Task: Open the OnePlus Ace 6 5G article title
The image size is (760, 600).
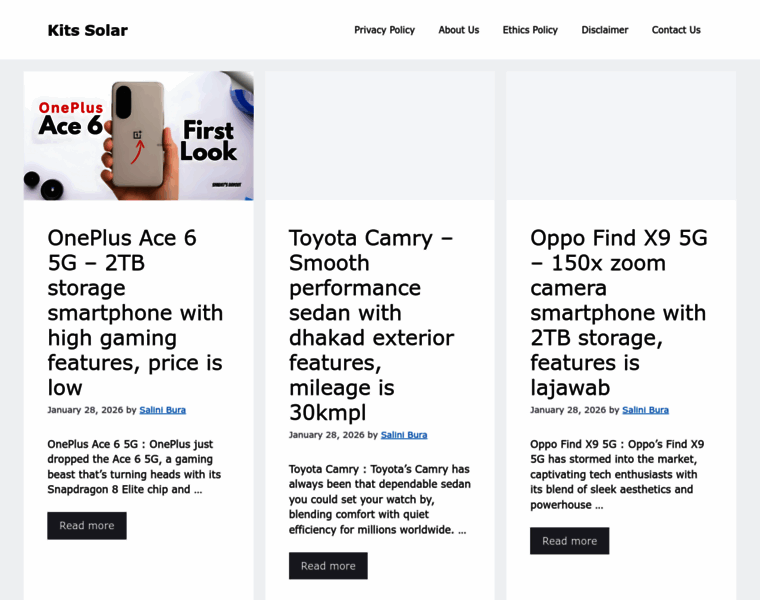Action: pos(135,312)
